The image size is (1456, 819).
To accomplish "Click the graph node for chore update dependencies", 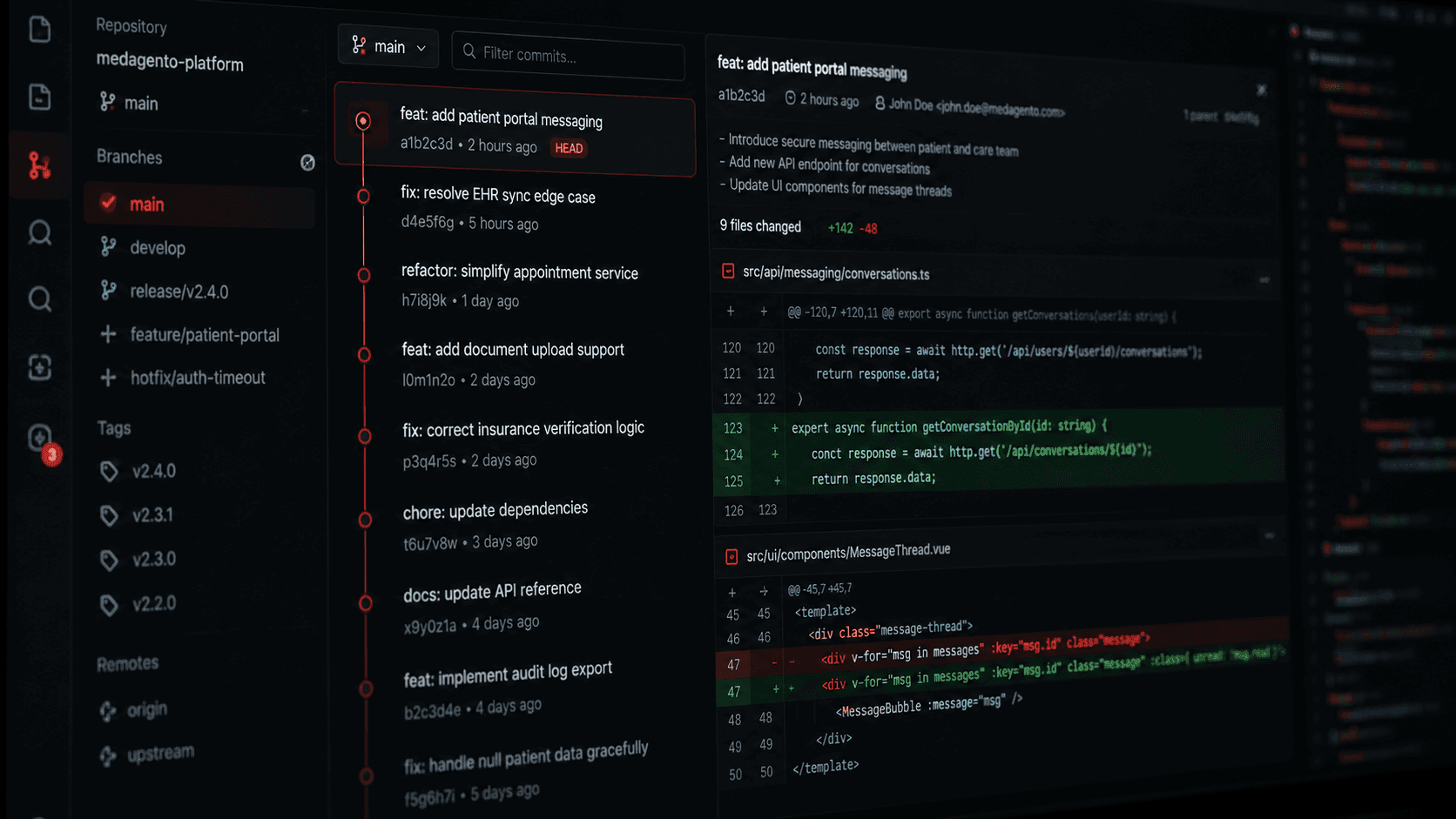I will pyautogui.click(x=365, y=520).
